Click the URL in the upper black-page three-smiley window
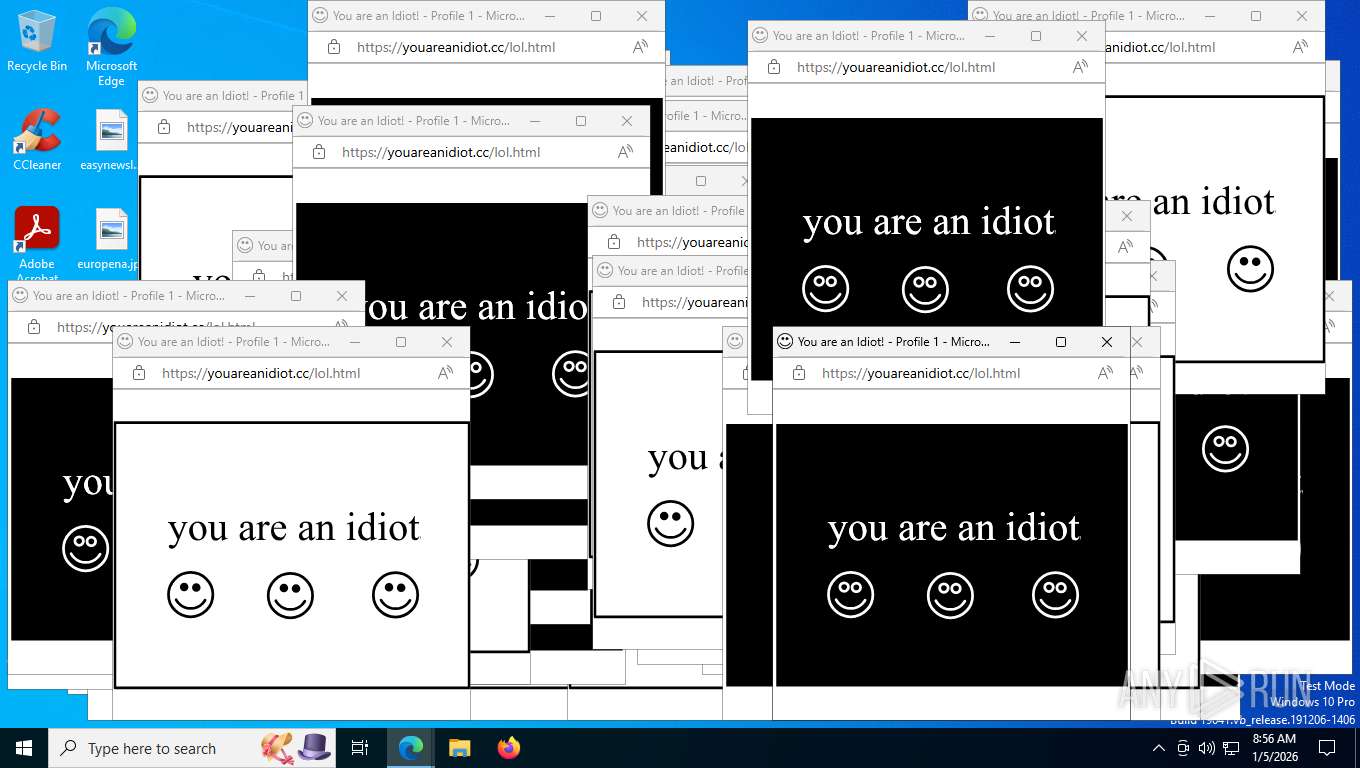The width and height of the screenshot is (1360, 768). [896, 67]
